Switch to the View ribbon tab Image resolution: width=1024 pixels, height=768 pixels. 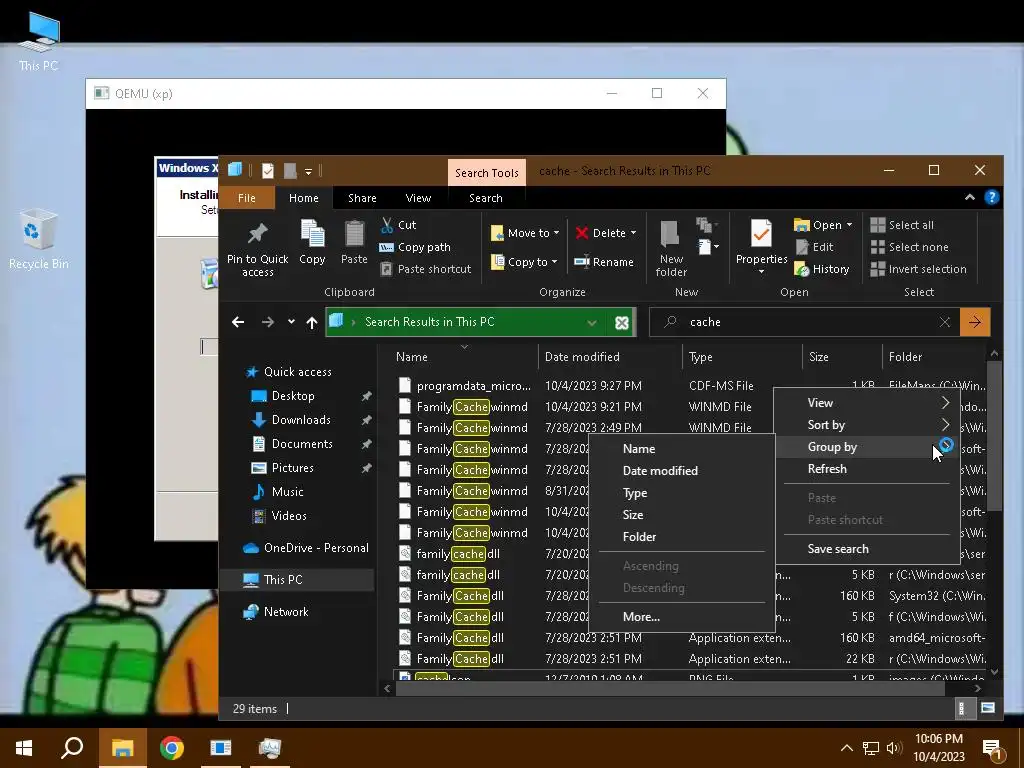pyautogui.click(x=418, y=198)
